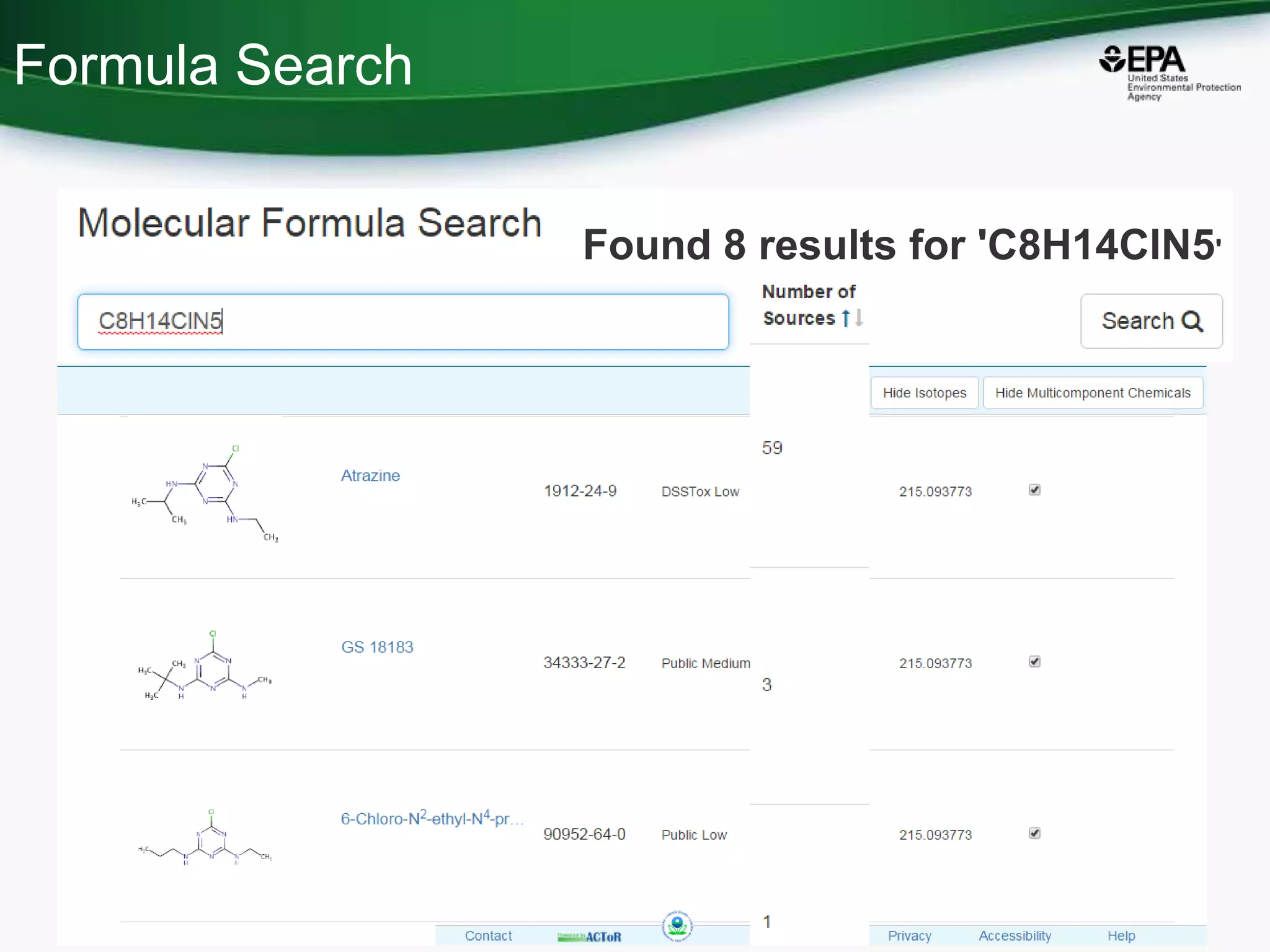The image size is (1270, 952).
Task: Click mass 215.093773 in 90952-64-0 row
Action: click(x=936, y=835)
